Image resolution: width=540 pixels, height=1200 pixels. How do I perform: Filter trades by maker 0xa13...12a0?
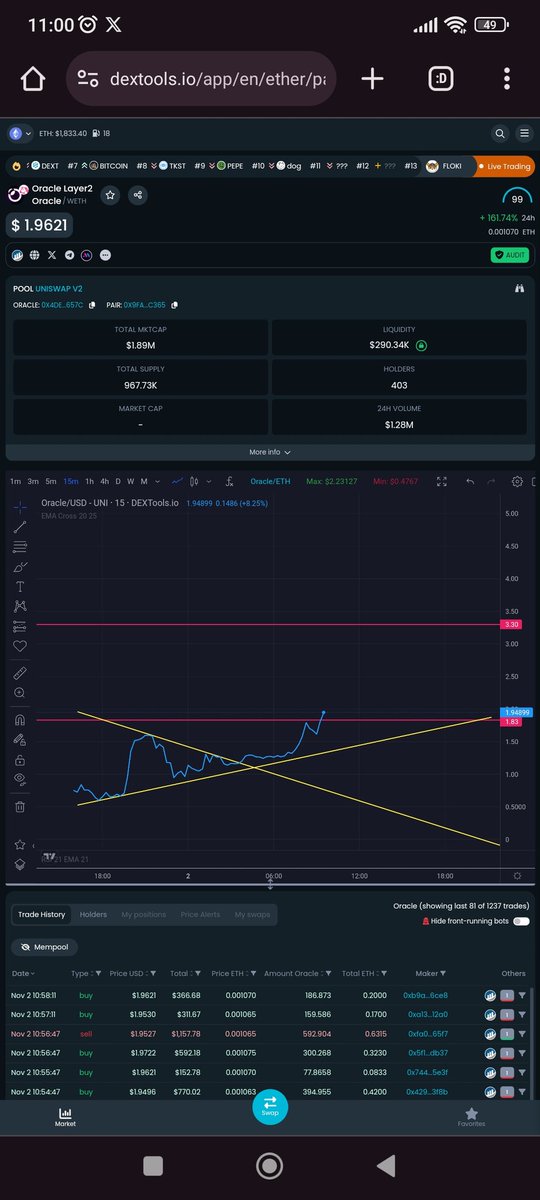pyautogui.click(x=521, y=1014)
